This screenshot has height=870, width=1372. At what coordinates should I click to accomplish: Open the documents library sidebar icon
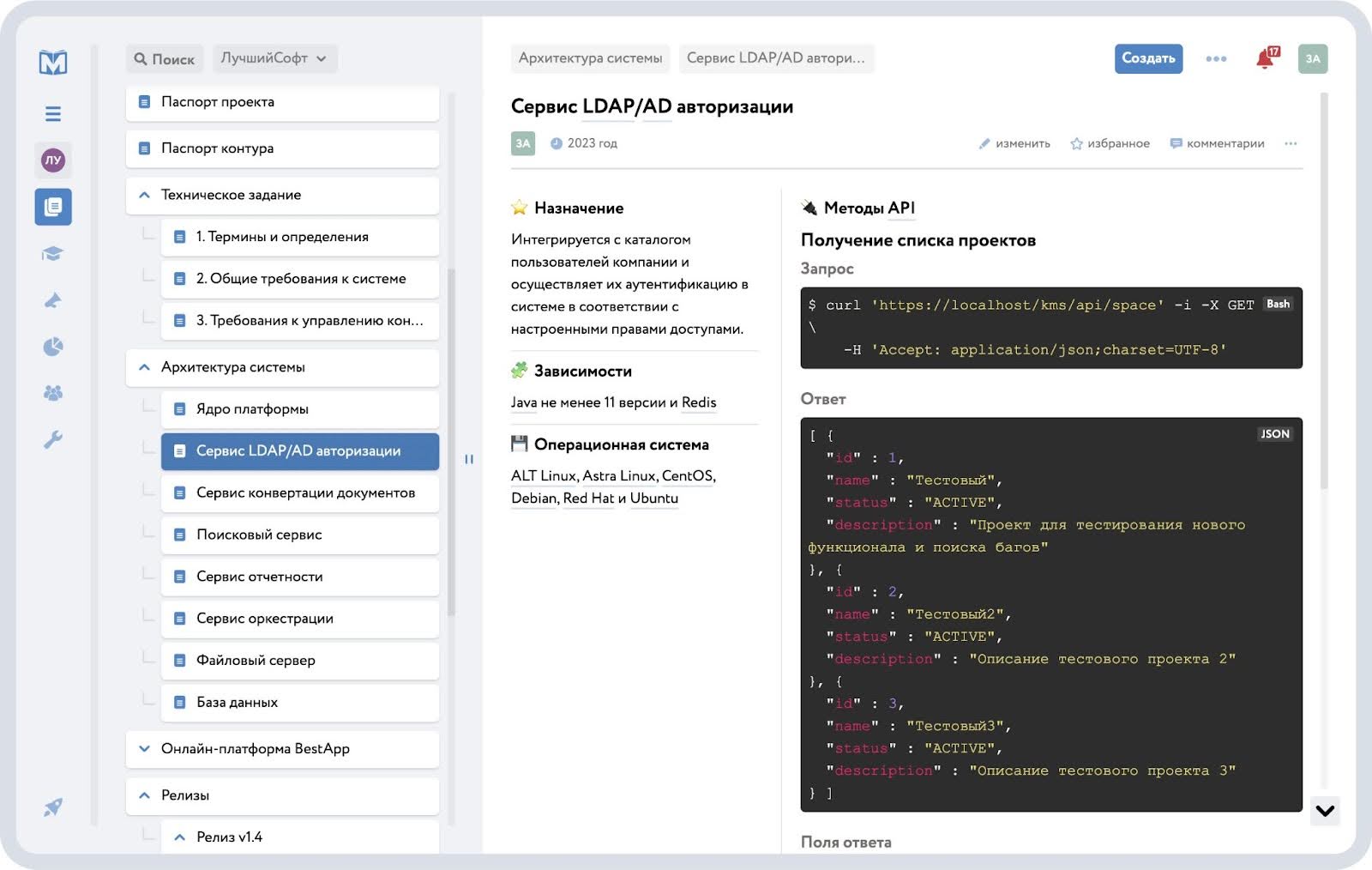click(53, 207)
